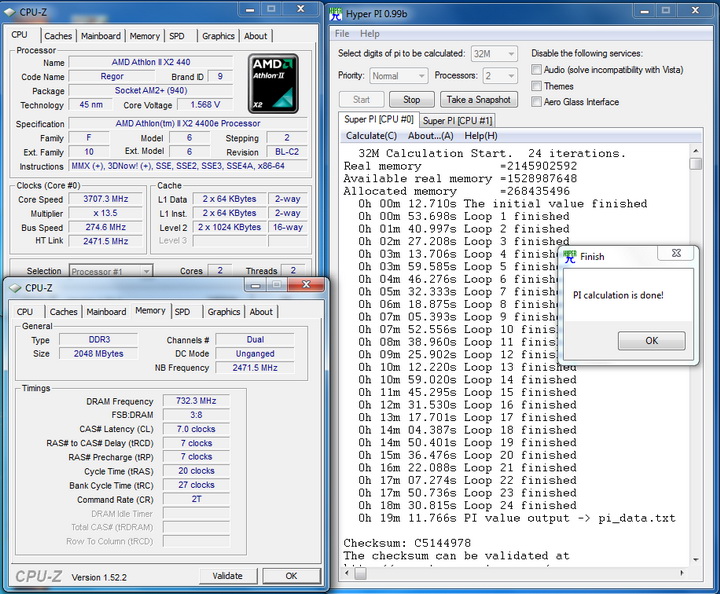This screenshot has height=594, width=720.
Task: Click the AMD Athlon II X2 processor logo
Action: pos(273,84)
